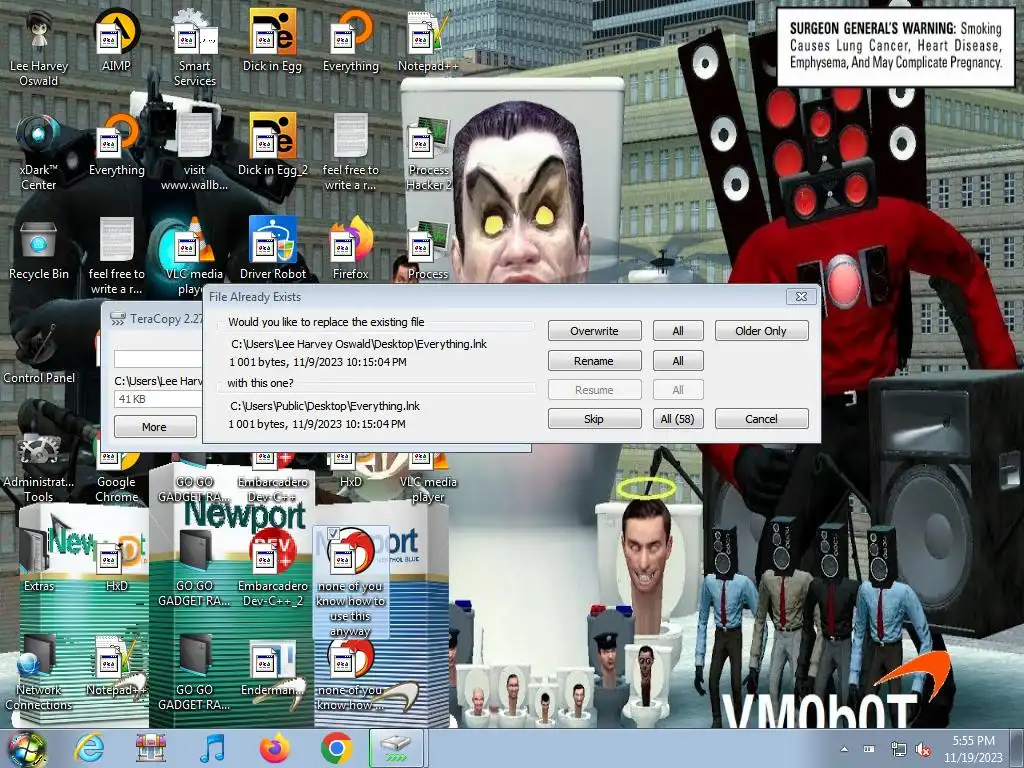Select the bottom-row Notepad++ shortcut
This screenshot has height=768, width=1024.
tap(116, 665)
